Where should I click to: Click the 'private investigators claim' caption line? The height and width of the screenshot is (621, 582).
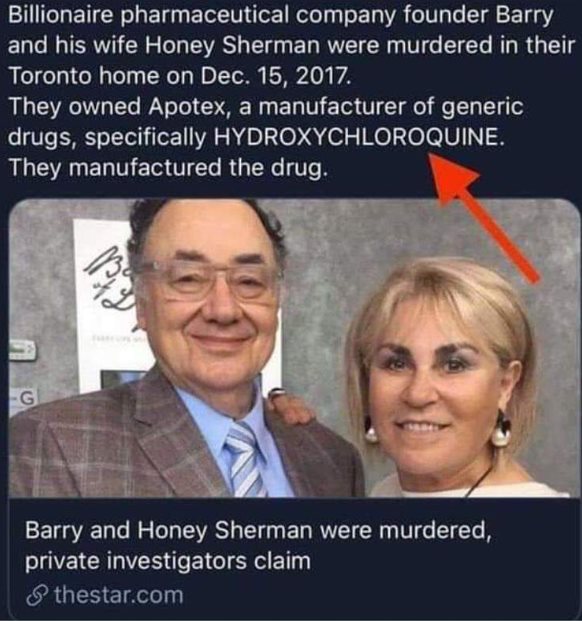tap(168, 561)
